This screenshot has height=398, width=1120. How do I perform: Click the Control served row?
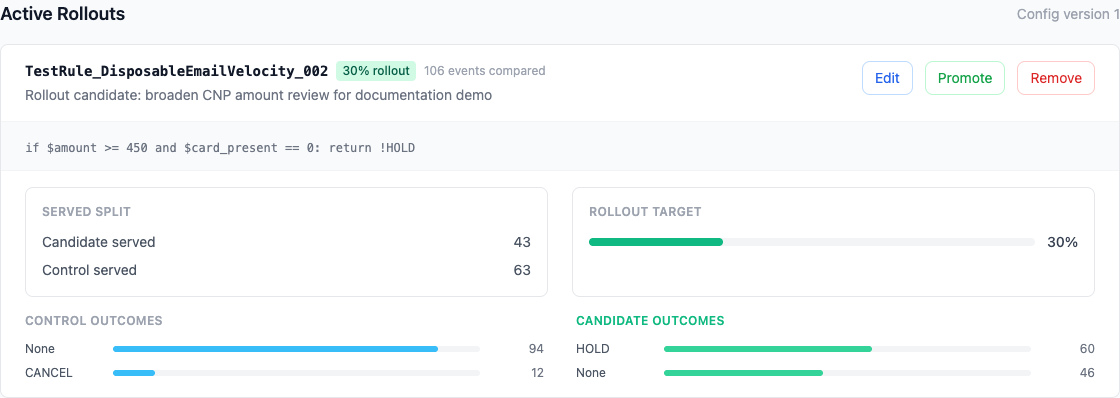point(286,270)
